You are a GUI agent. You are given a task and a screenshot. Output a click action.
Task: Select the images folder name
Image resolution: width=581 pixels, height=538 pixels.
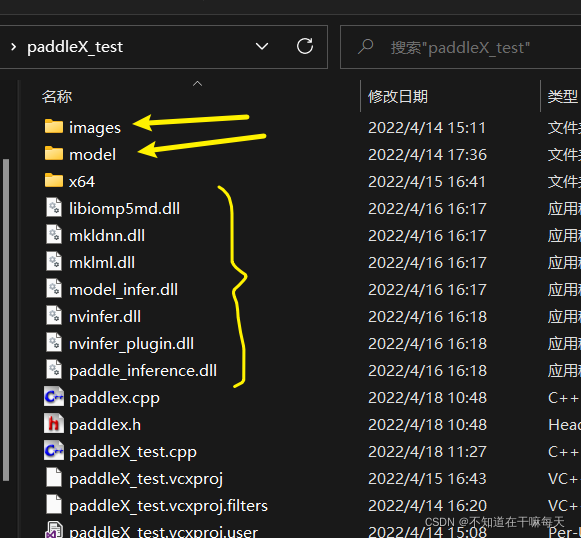(95, 128)
